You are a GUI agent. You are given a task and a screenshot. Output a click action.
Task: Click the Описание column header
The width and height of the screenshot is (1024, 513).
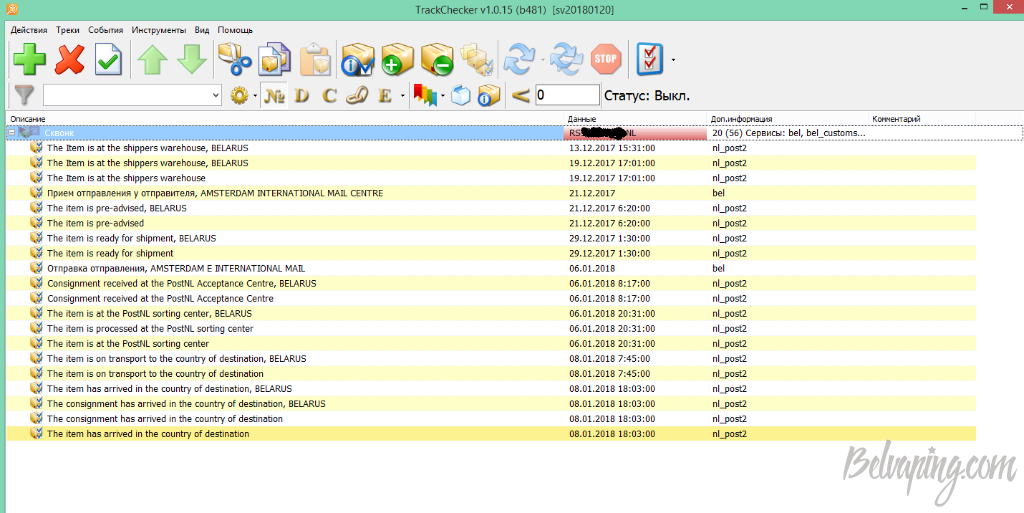(286, 119)
